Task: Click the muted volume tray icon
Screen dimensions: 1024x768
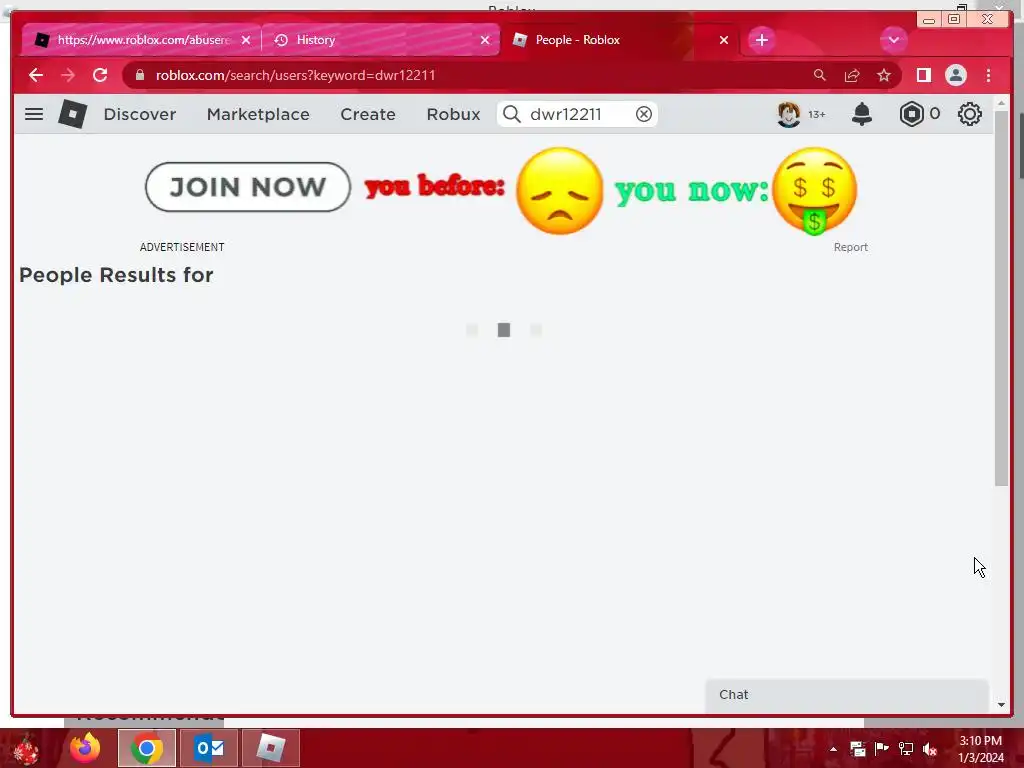Action: coord(929,749)
